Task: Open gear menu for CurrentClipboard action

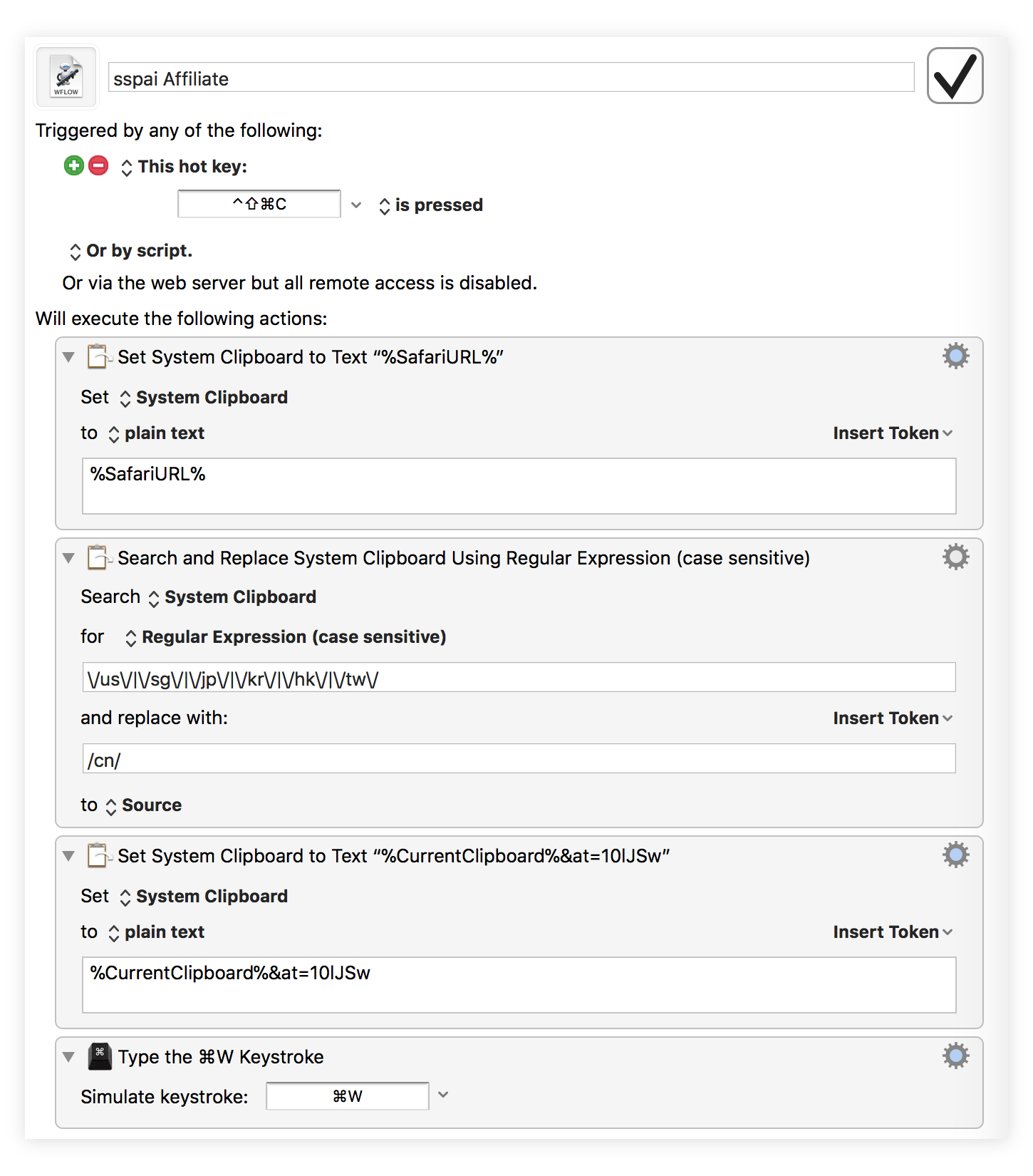Action: point(955,855)
